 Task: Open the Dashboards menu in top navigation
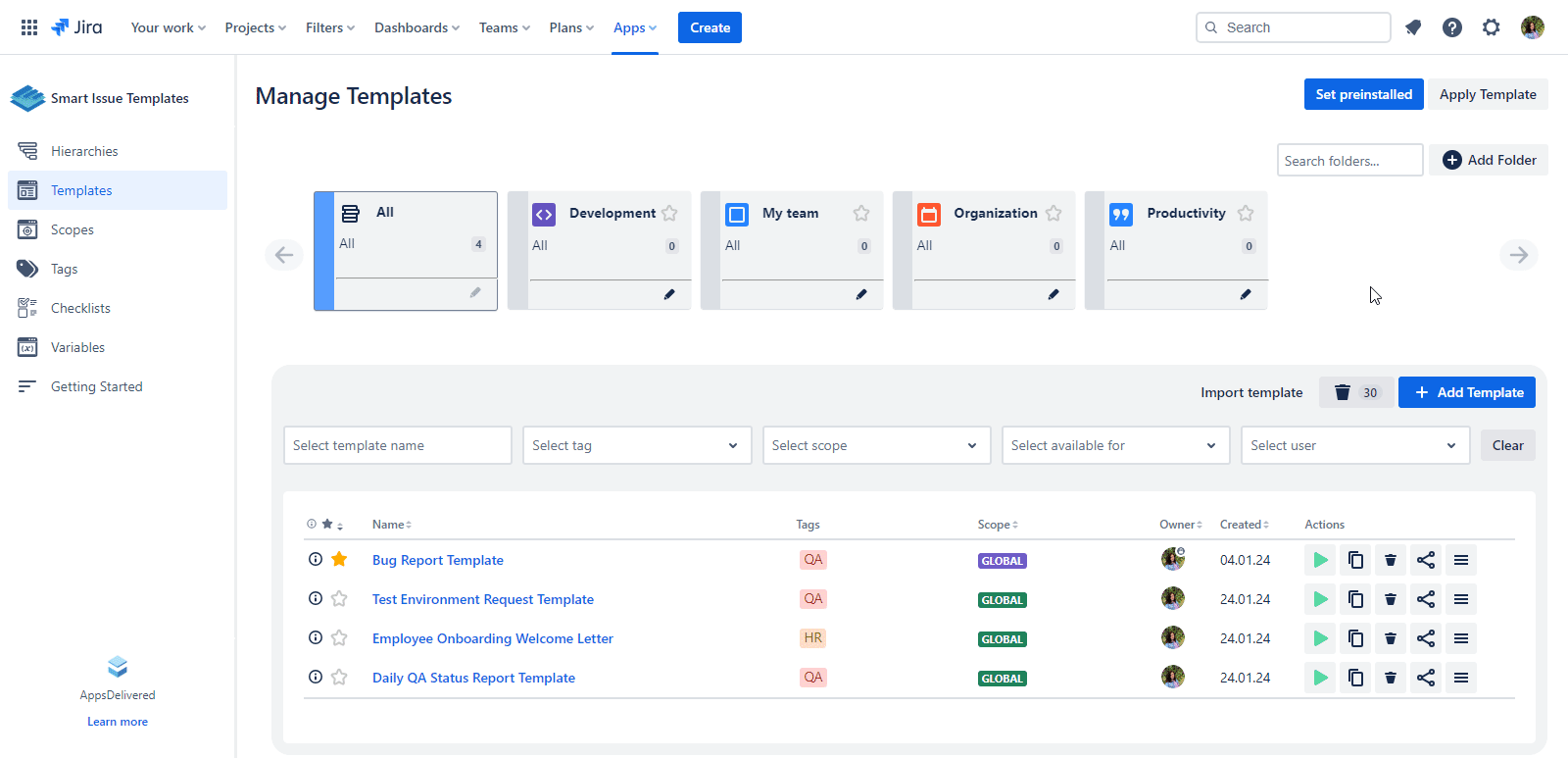click(416, 27)
